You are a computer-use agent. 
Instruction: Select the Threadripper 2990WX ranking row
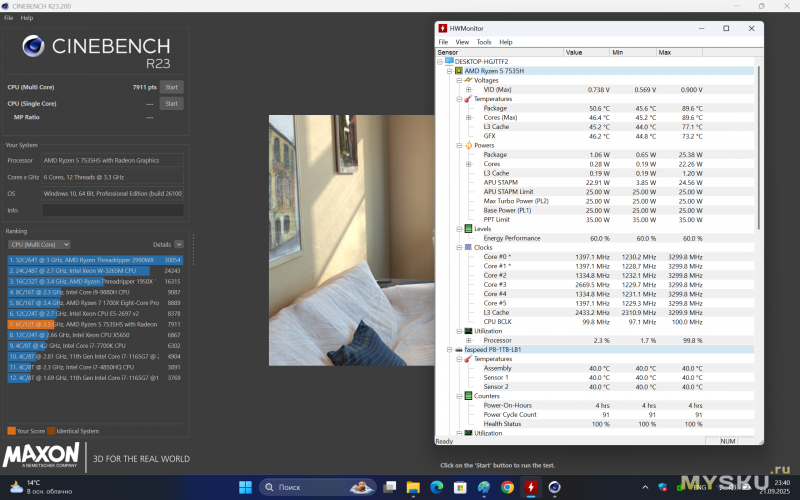(x=95, y=260)
